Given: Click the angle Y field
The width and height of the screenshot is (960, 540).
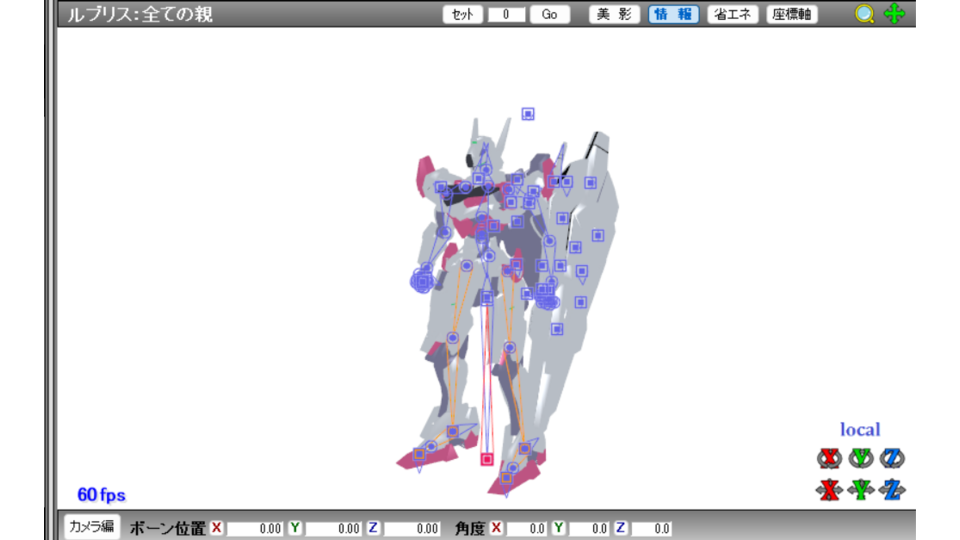Looking at the screenshot, I should [589, 528].
